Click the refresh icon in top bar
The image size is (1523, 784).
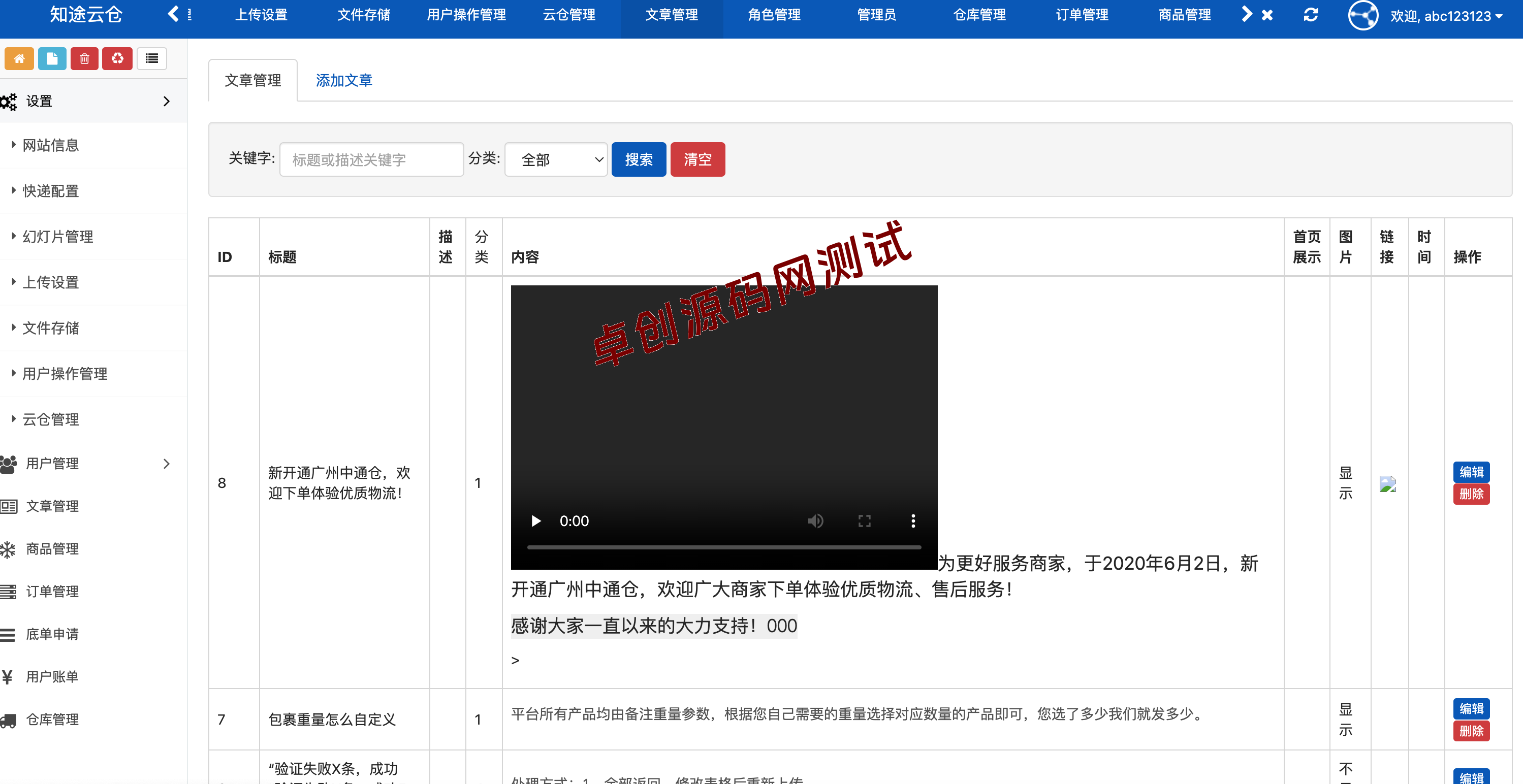click(1311, 15)
